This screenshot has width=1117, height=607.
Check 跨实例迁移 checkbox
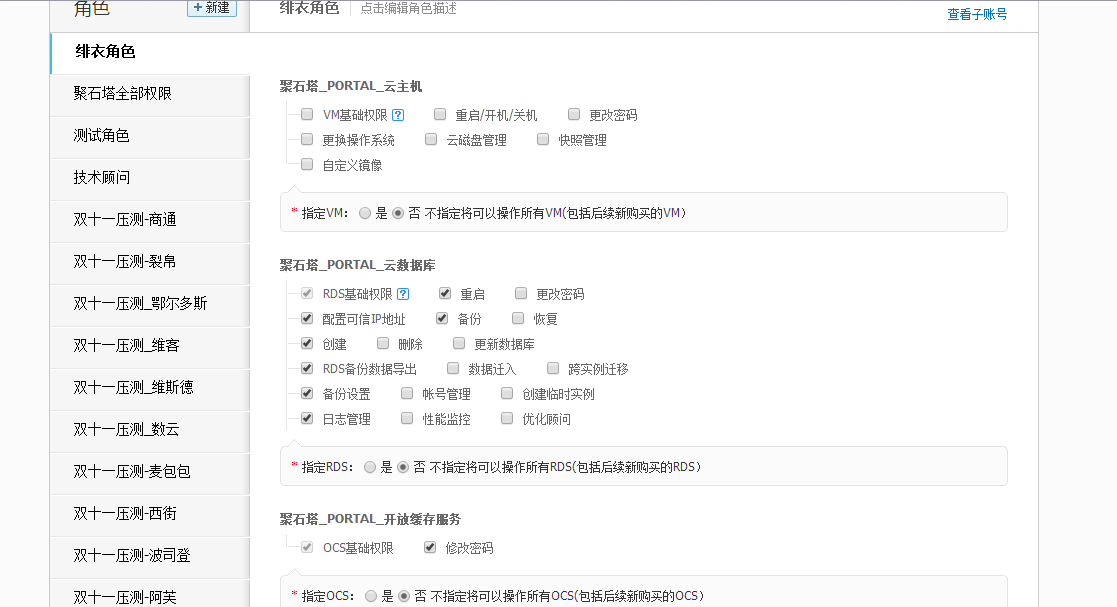[x=553, y=368]
